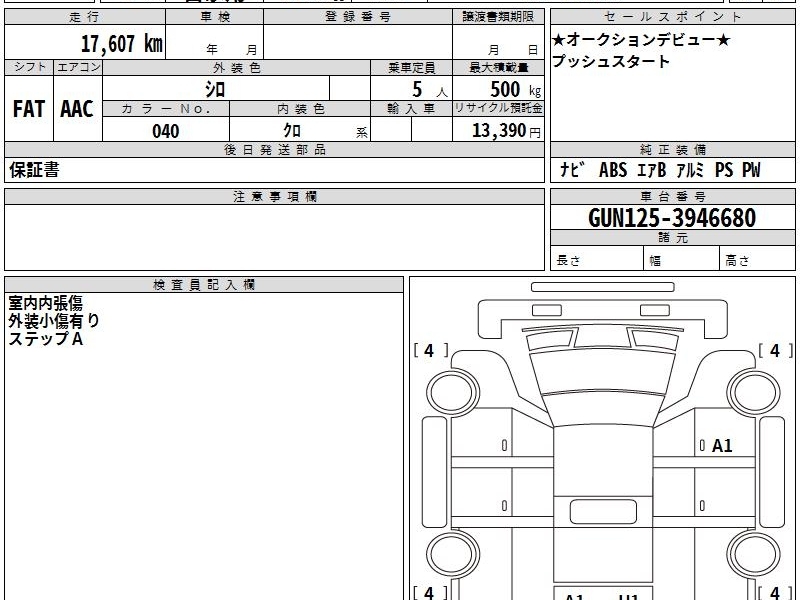Click the 内装色 header cell
This screenshot has height=600, width=800.
point(300,109)
